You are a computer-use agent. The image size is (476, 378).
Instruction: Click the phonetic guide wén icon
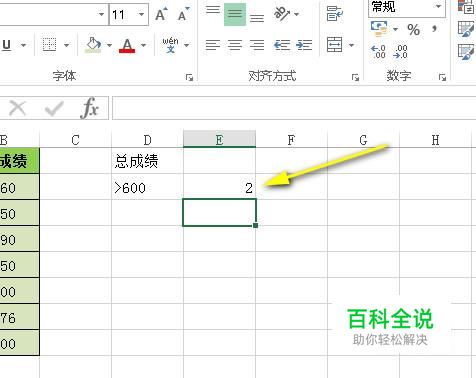170,45
